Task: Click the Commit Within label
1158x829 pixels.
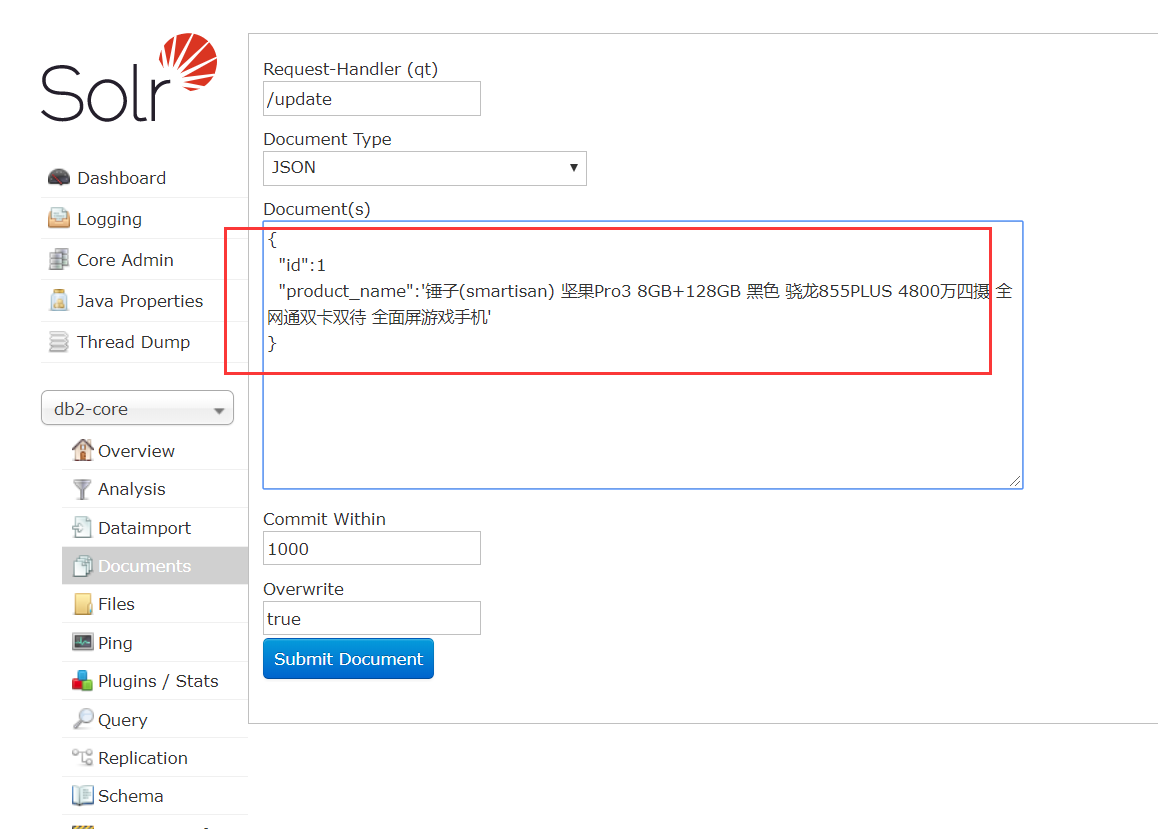Action: pos(324,519)
